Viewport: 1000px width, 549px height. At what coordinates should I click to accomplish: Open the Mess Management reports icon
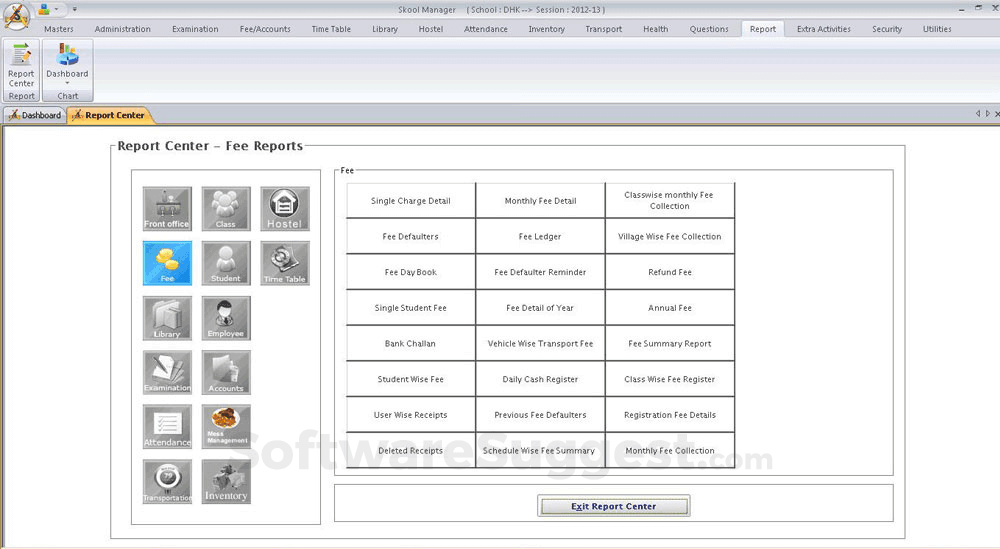[226, 427]
